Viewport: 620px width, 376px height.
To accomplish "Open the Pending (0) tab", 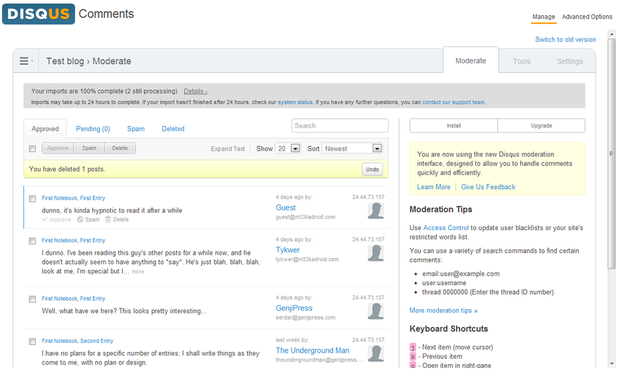I will point(93,129).
